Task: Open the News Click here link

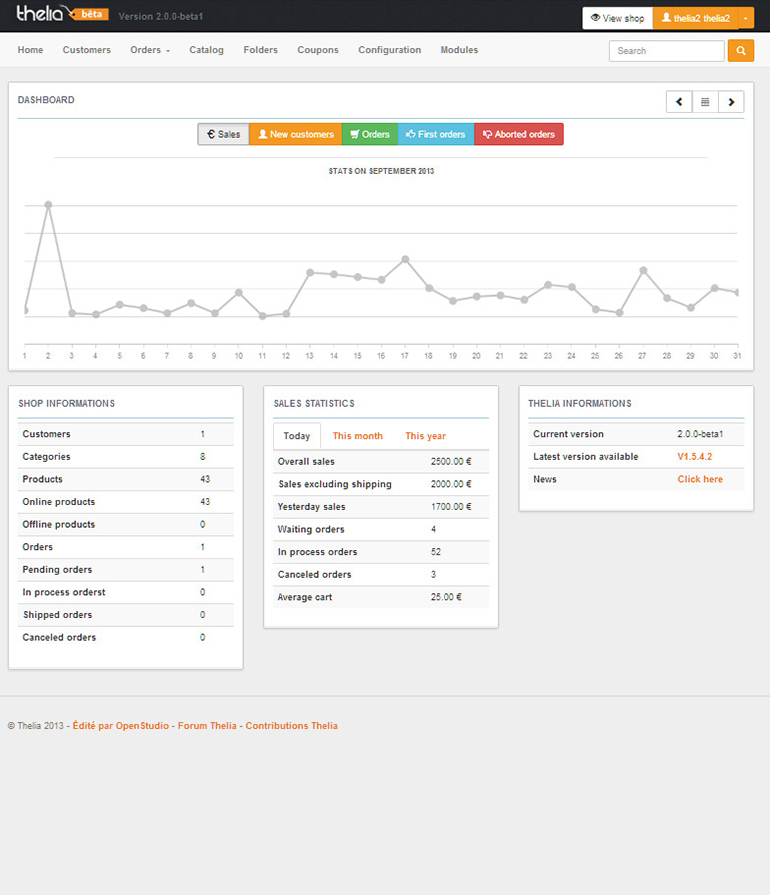Action: click(699, 479)
